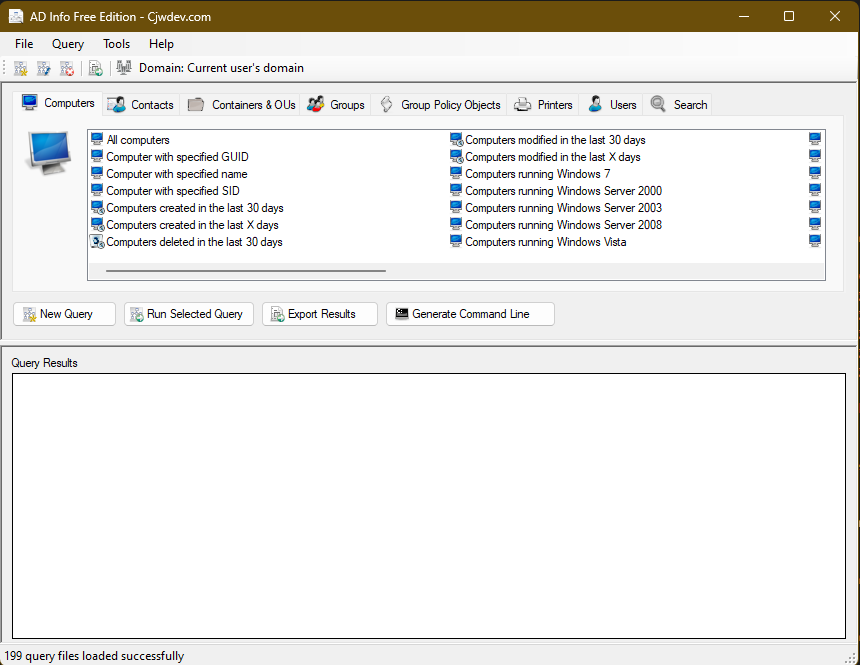Click the toolbar drag grip handle

[x=4, y=68]
